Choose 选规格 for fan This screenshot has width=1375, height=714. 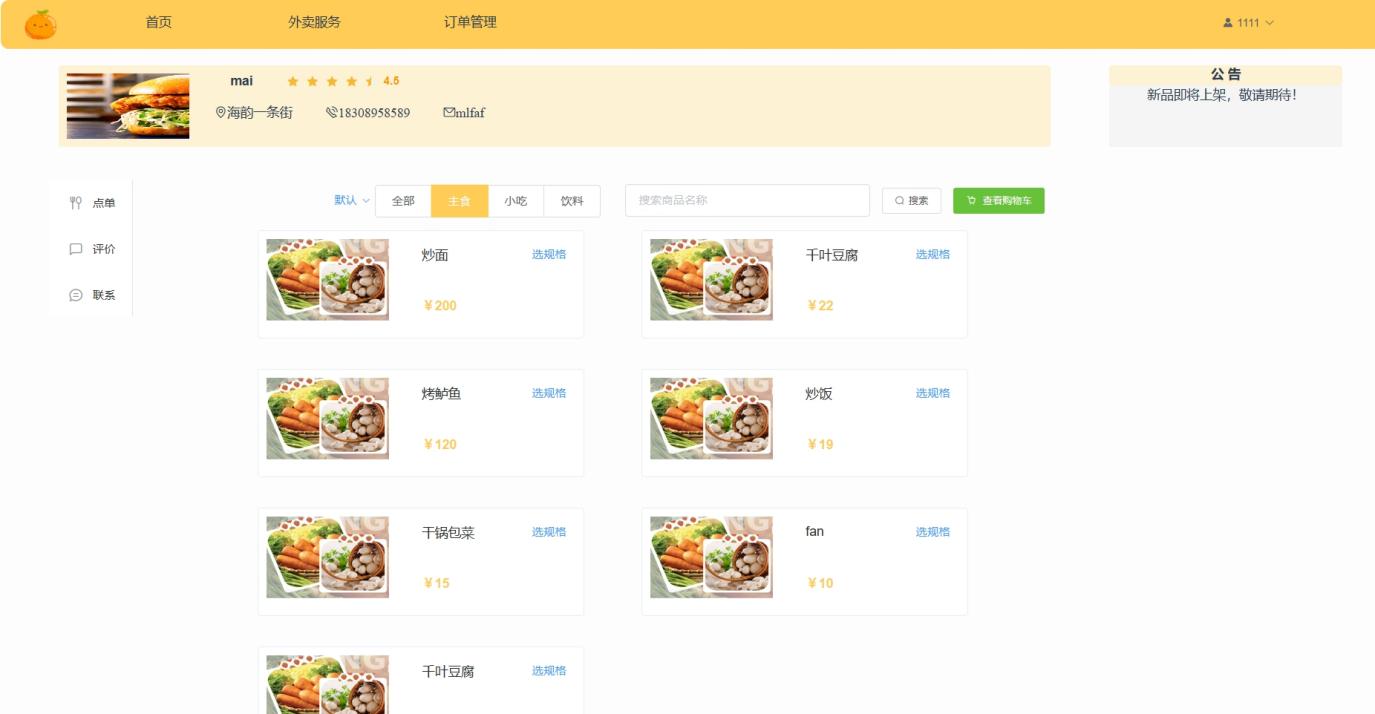pos(933,532)
